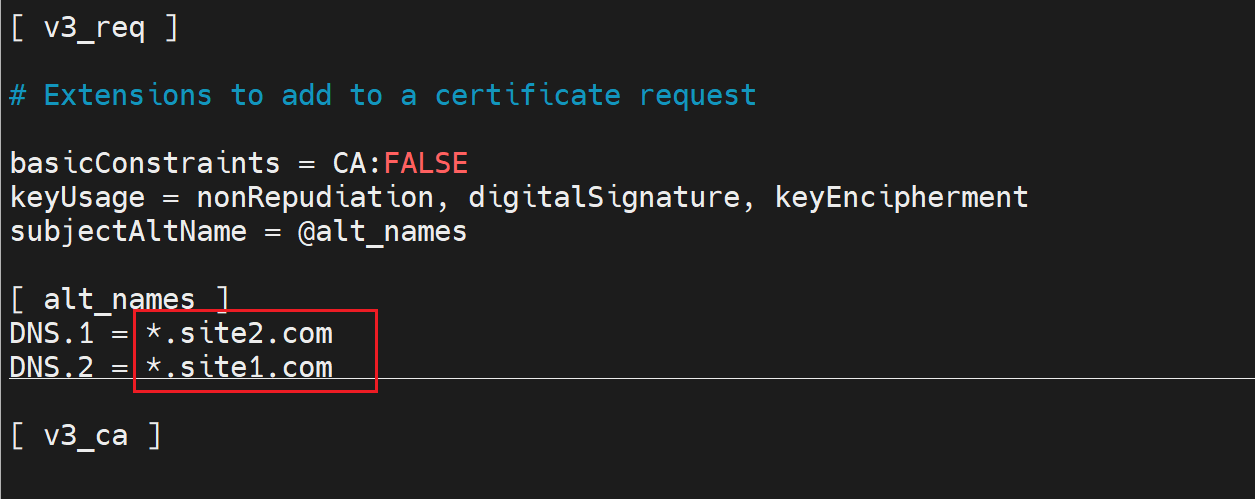Click the red FALSE value
Viewport: 1255px width, 499px height.
point(425,162)
